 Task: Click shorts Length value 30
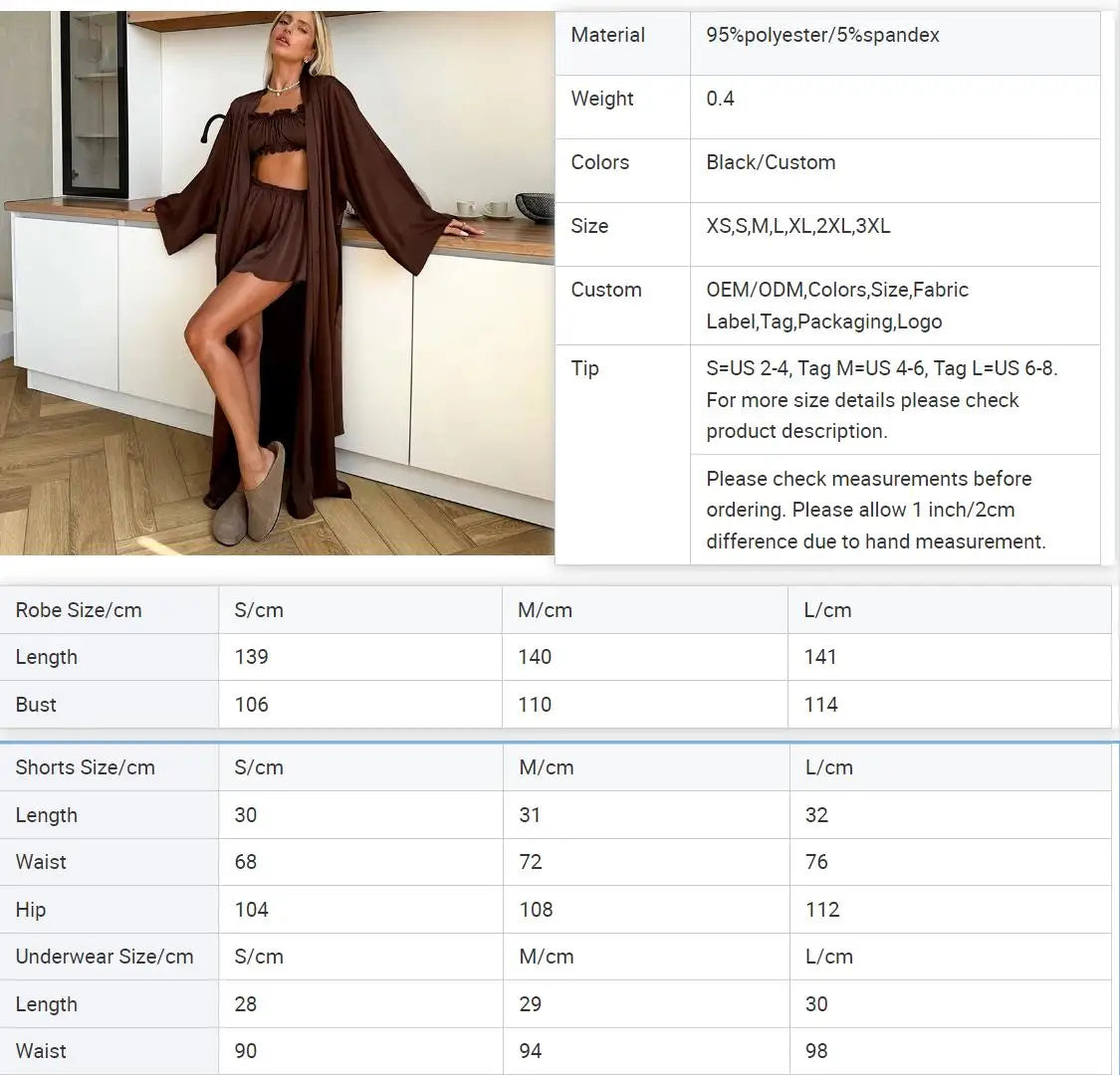(246, 815)
